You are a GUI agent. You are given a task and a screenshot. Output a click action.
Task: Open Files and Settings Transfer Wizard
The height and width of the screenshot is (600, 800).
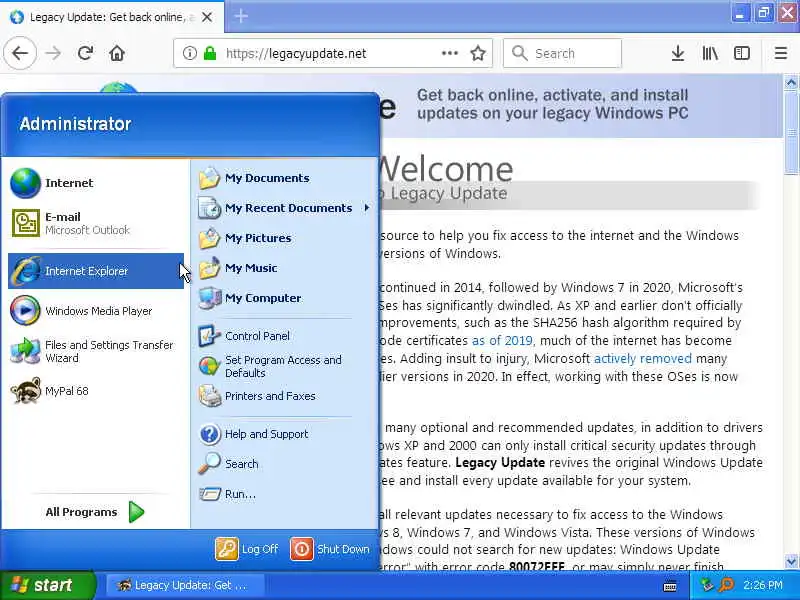[95, 351]
